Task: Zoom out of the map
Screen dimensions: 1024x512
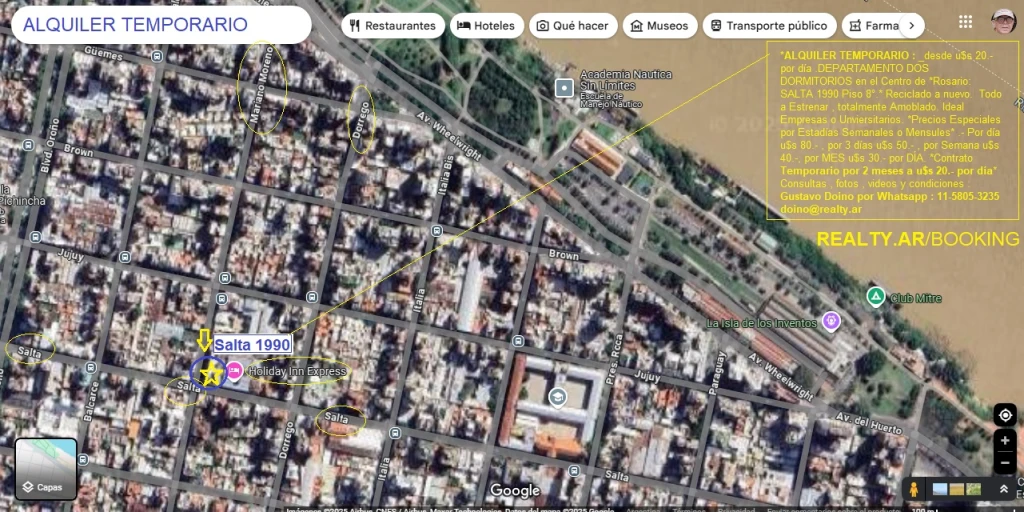Action: click(1005, 463)
